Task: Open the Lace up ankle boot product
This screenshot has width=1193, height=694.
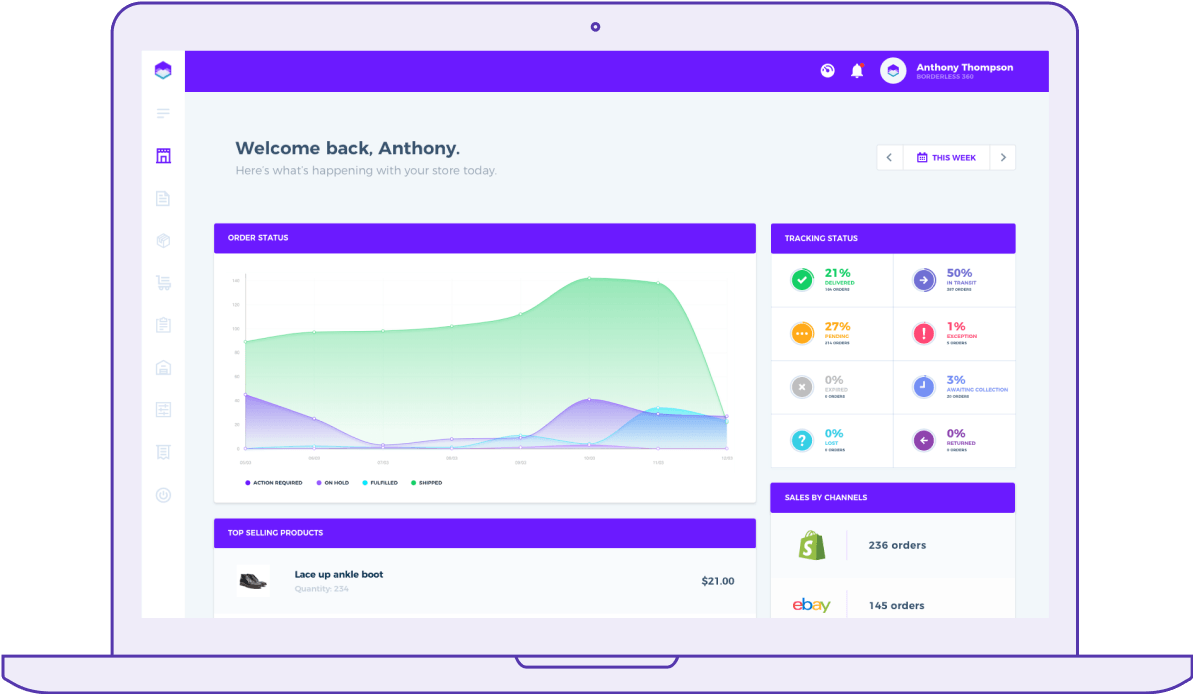Action: click(x=339, y=575)
